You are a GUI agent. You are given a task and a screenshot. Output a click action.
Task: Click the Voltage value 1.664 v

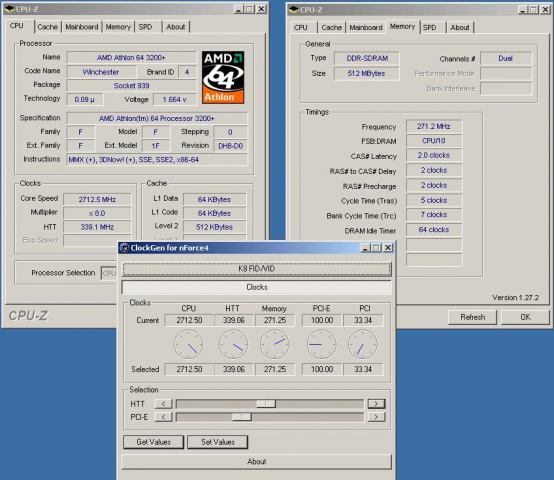pos(175,100)
